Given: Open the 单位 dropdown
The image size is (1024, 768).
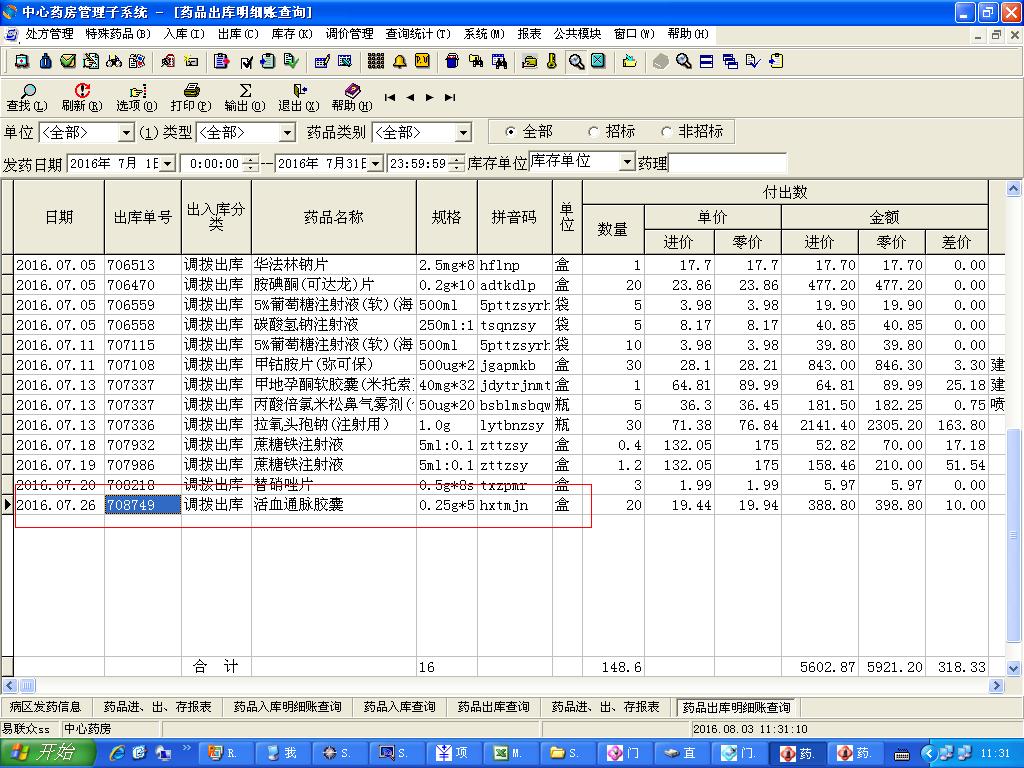Looking at the screenshot, I should (x=127, y=133).
